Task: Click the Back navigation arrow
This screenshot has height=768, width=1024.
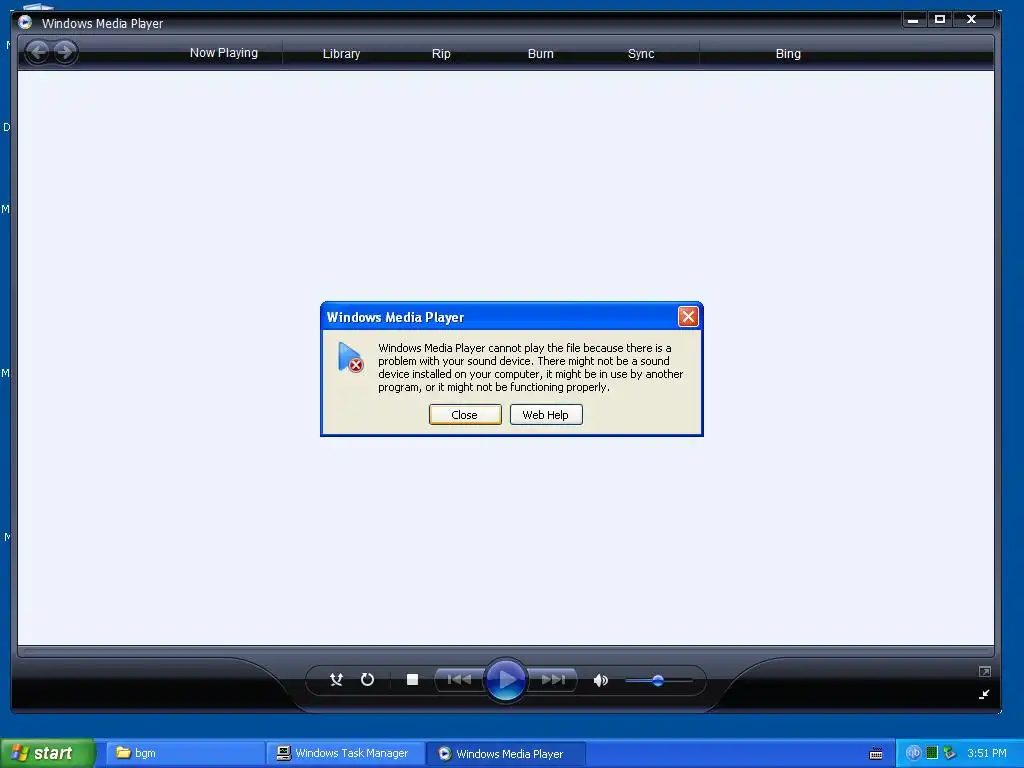Action: pyautogui.click(x=38, y=52)
